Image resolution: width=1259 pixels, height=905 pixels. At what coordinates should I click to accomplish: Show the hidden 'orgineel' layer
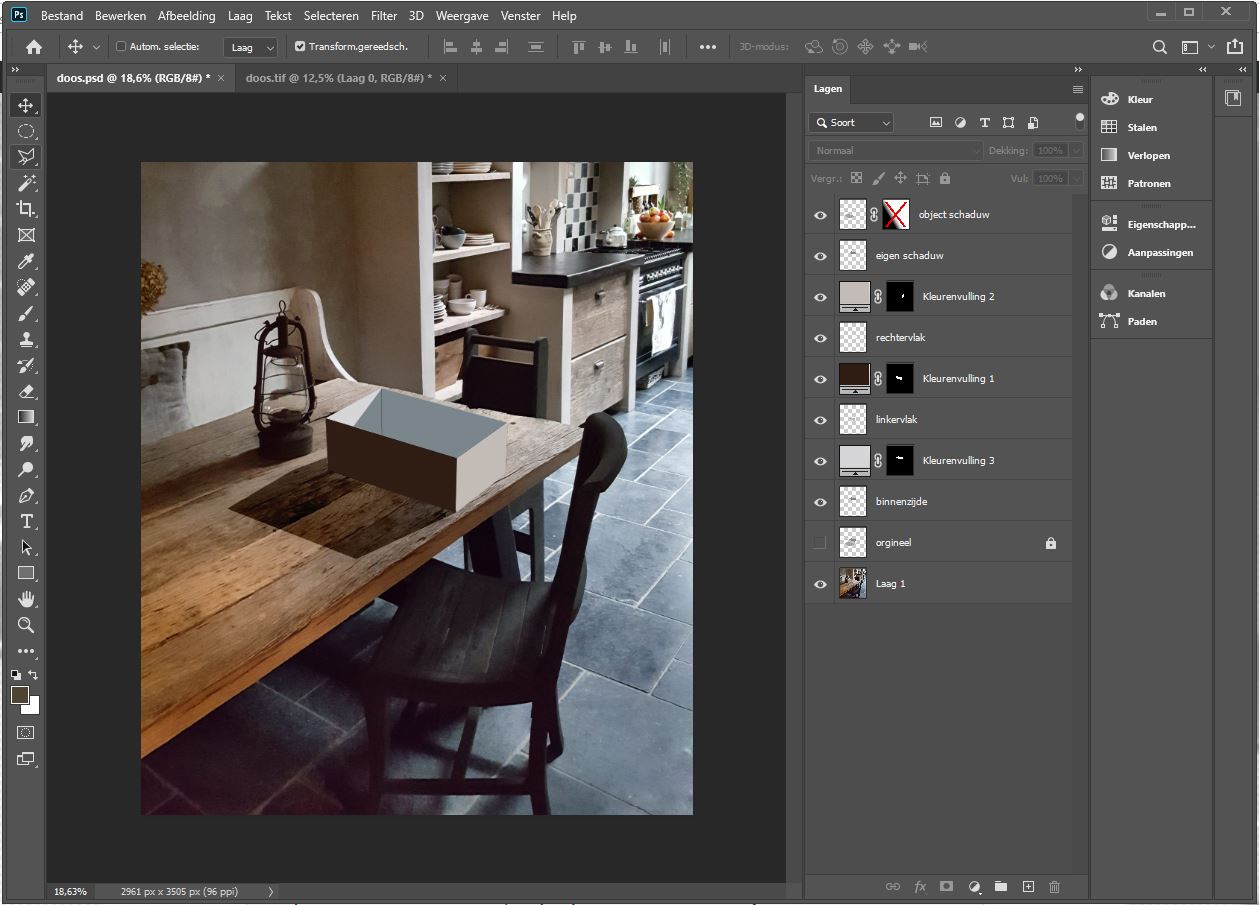(x=820, y=543)
